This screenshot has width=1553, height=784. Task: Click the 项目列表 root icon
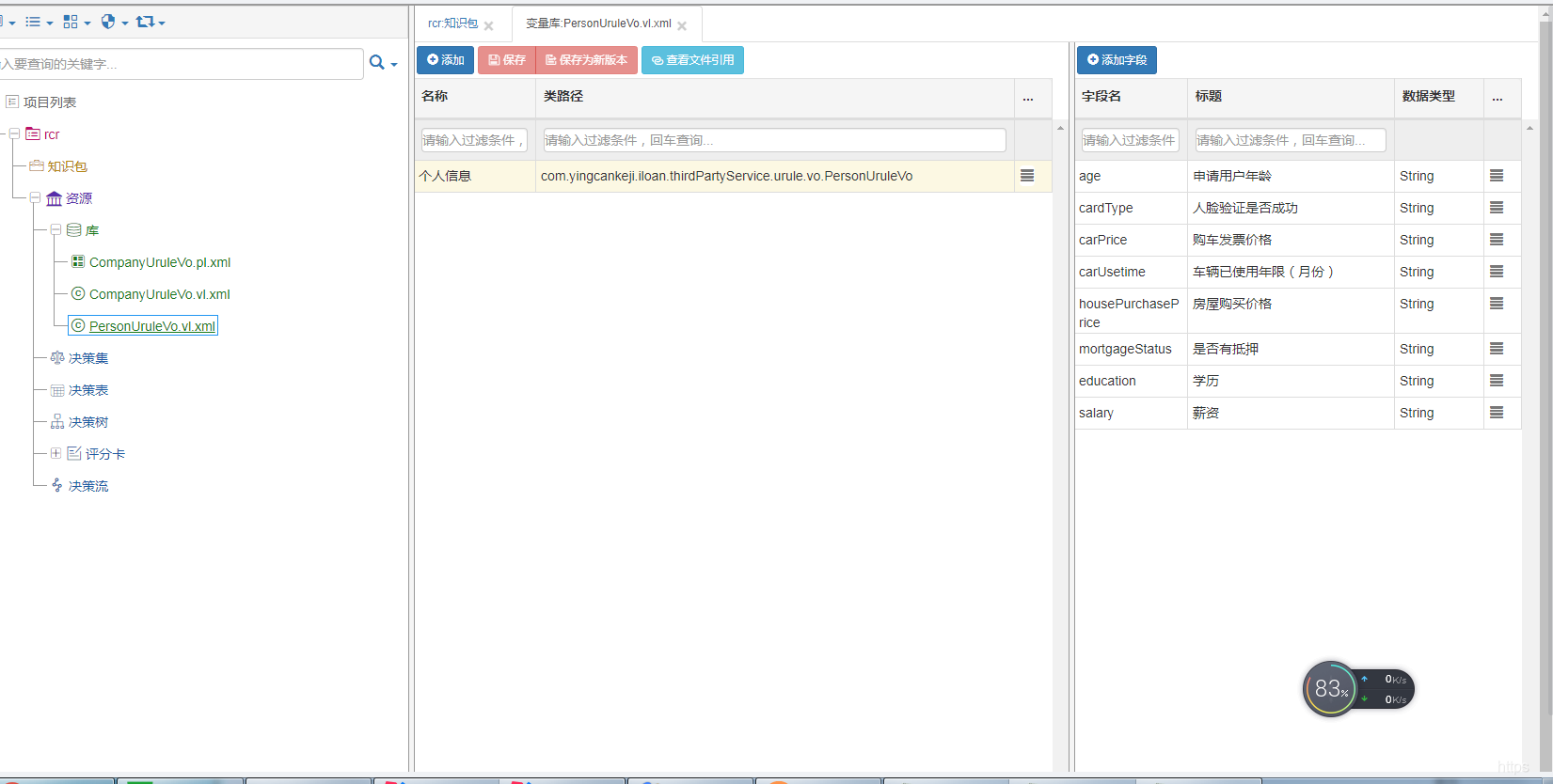click(x=12, y=102)
